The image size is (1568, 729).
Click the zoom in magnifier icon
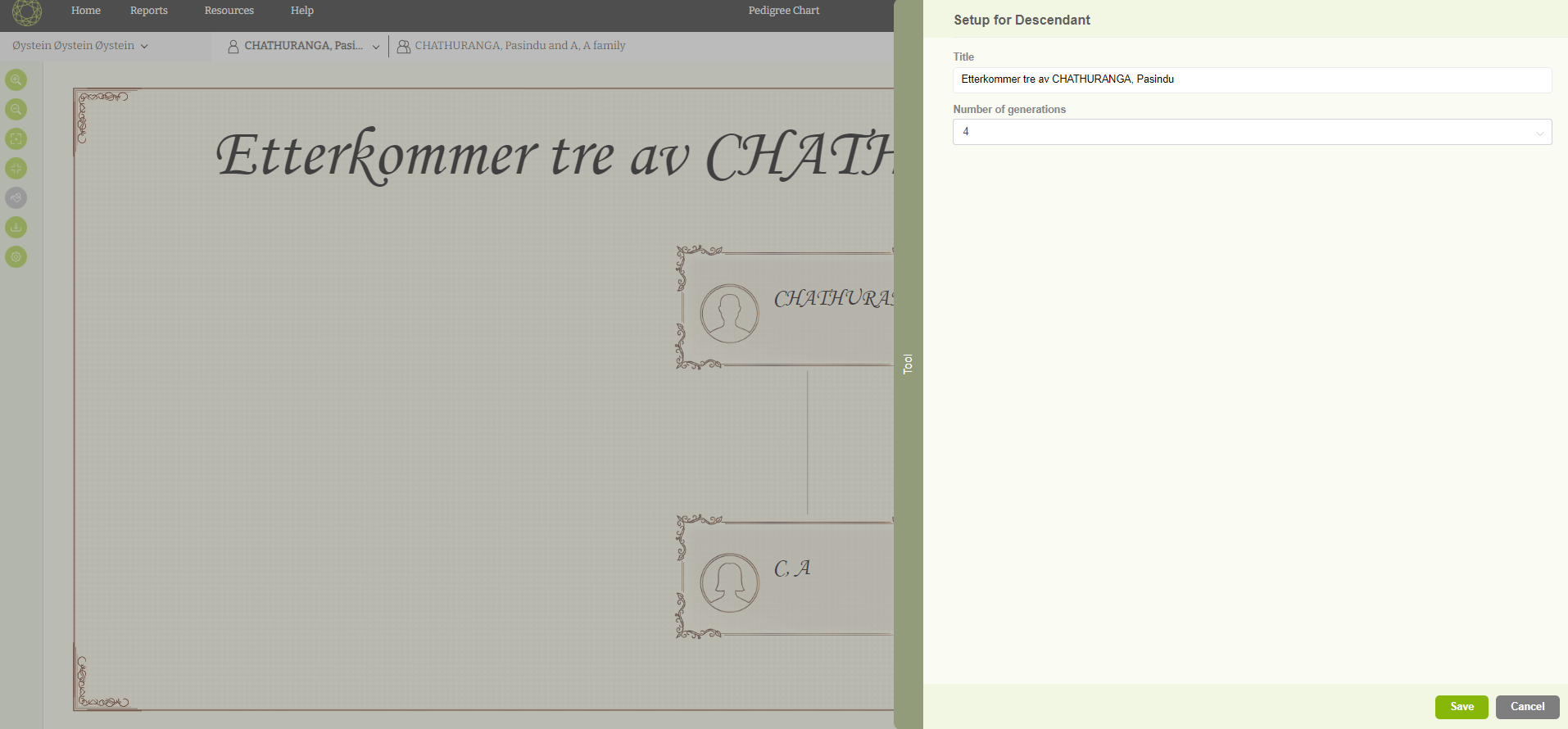pos(16,79)
